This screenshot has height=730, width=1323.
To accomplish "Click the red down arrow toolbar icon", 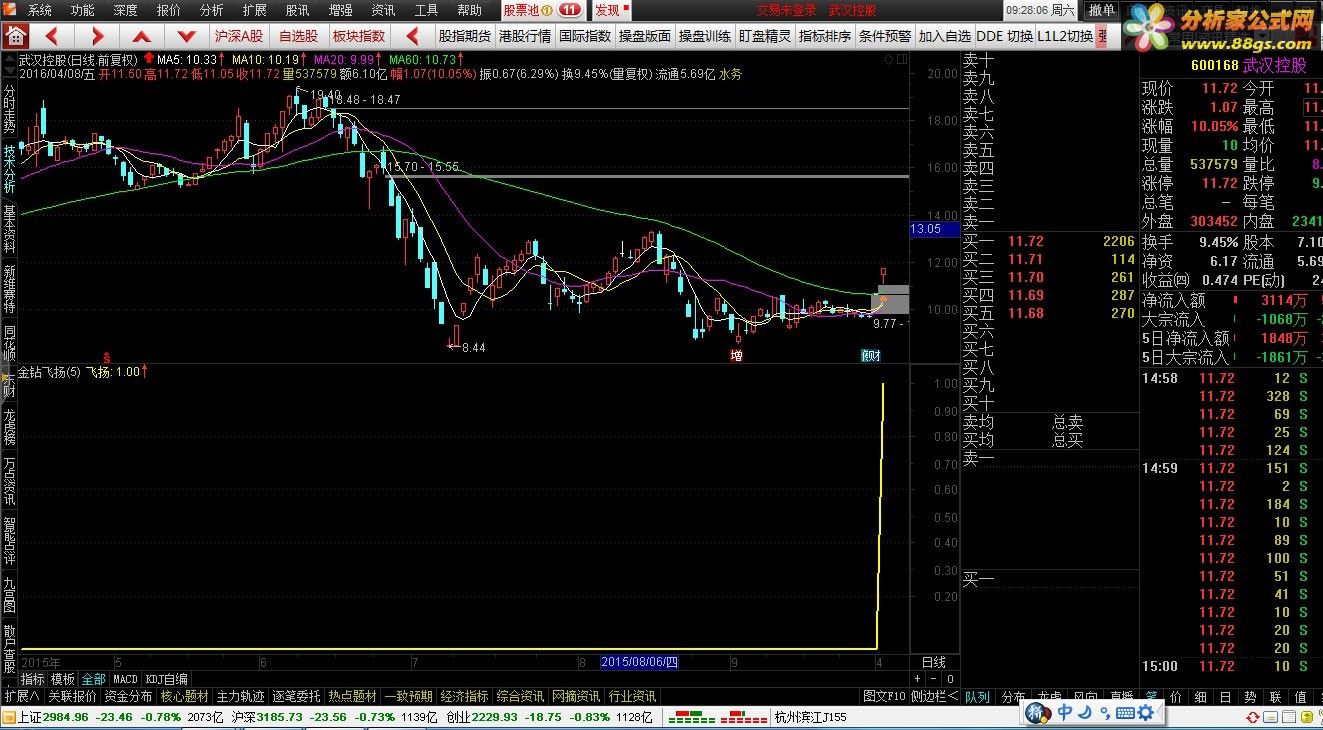I will pos(187,36).
